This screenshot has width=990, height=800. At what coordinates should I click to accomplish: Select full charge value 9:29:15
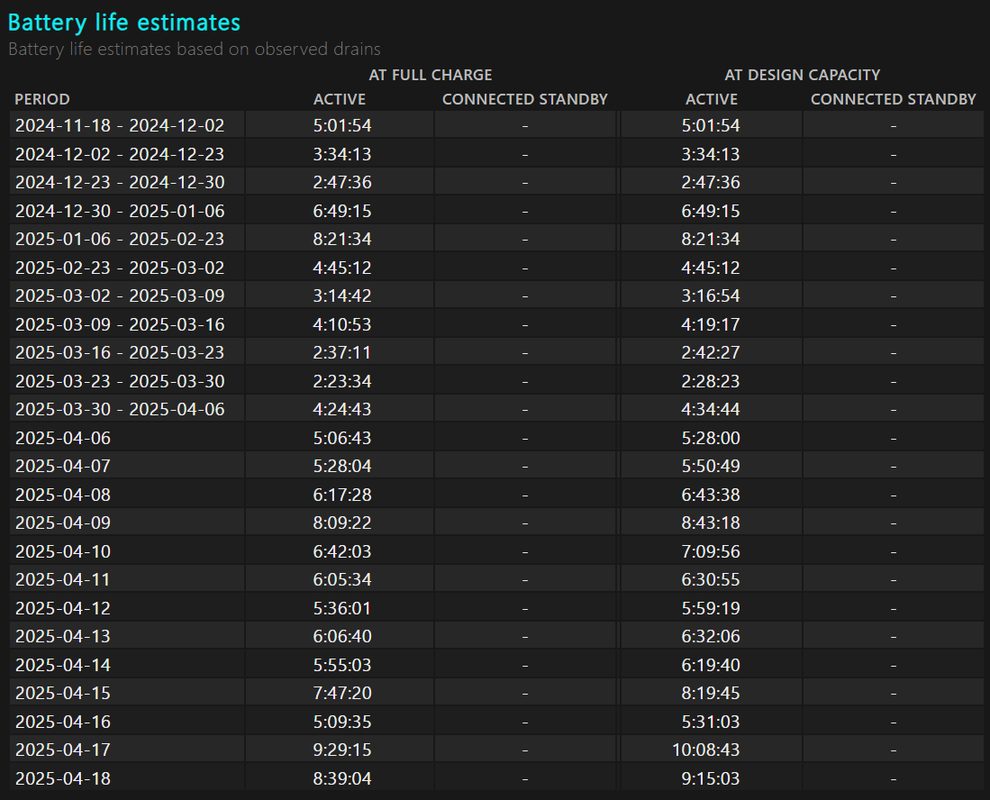tap(342, 750)
